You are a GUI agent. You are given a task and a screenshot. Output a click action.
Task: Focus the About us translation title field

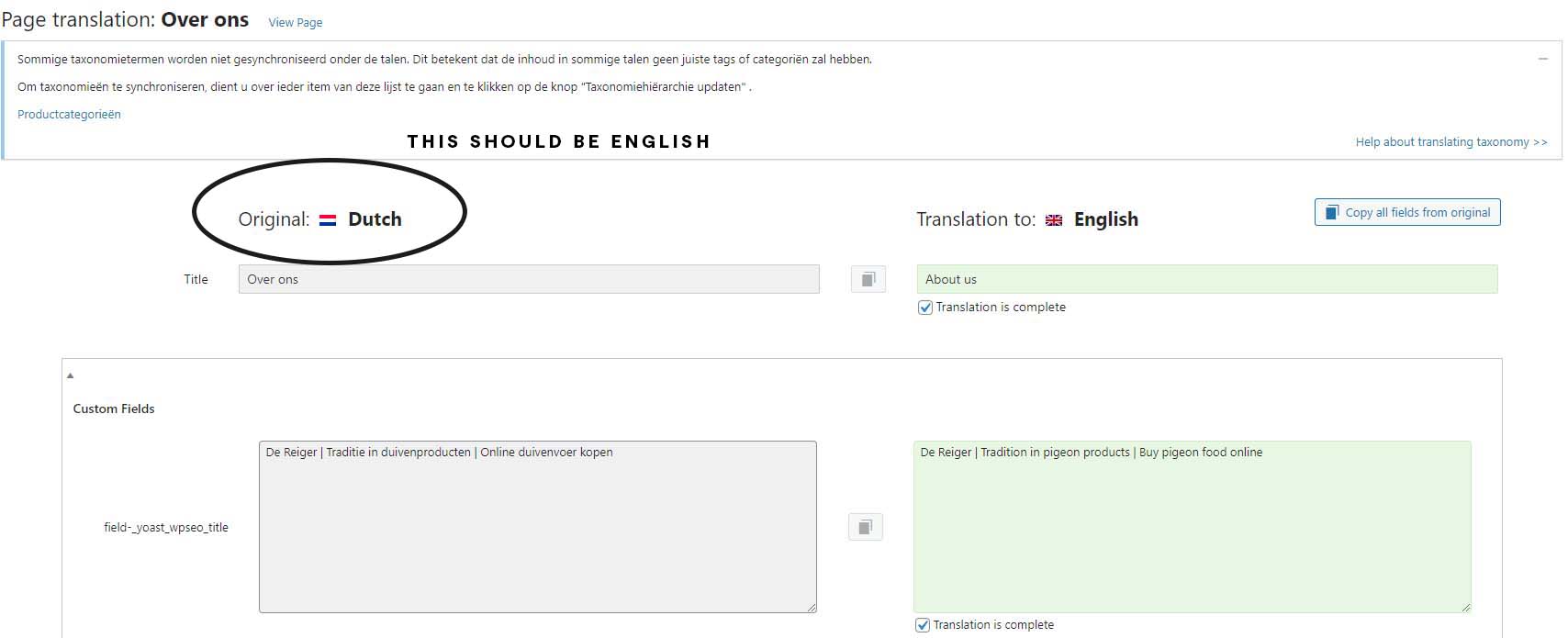[1207, 279]
